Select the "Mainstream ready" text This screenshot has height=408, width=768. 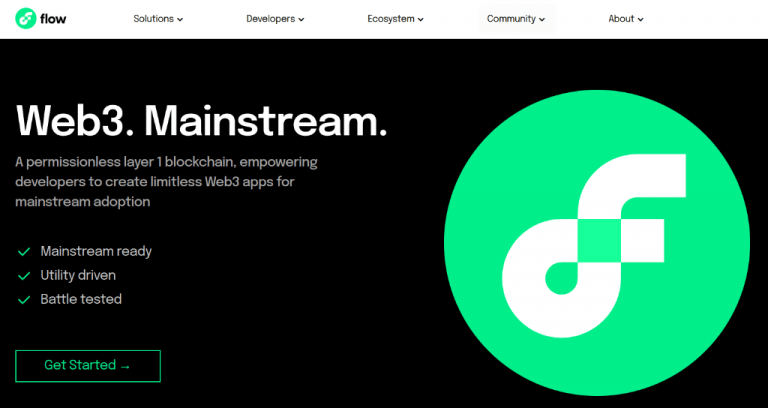pos(96,252)
